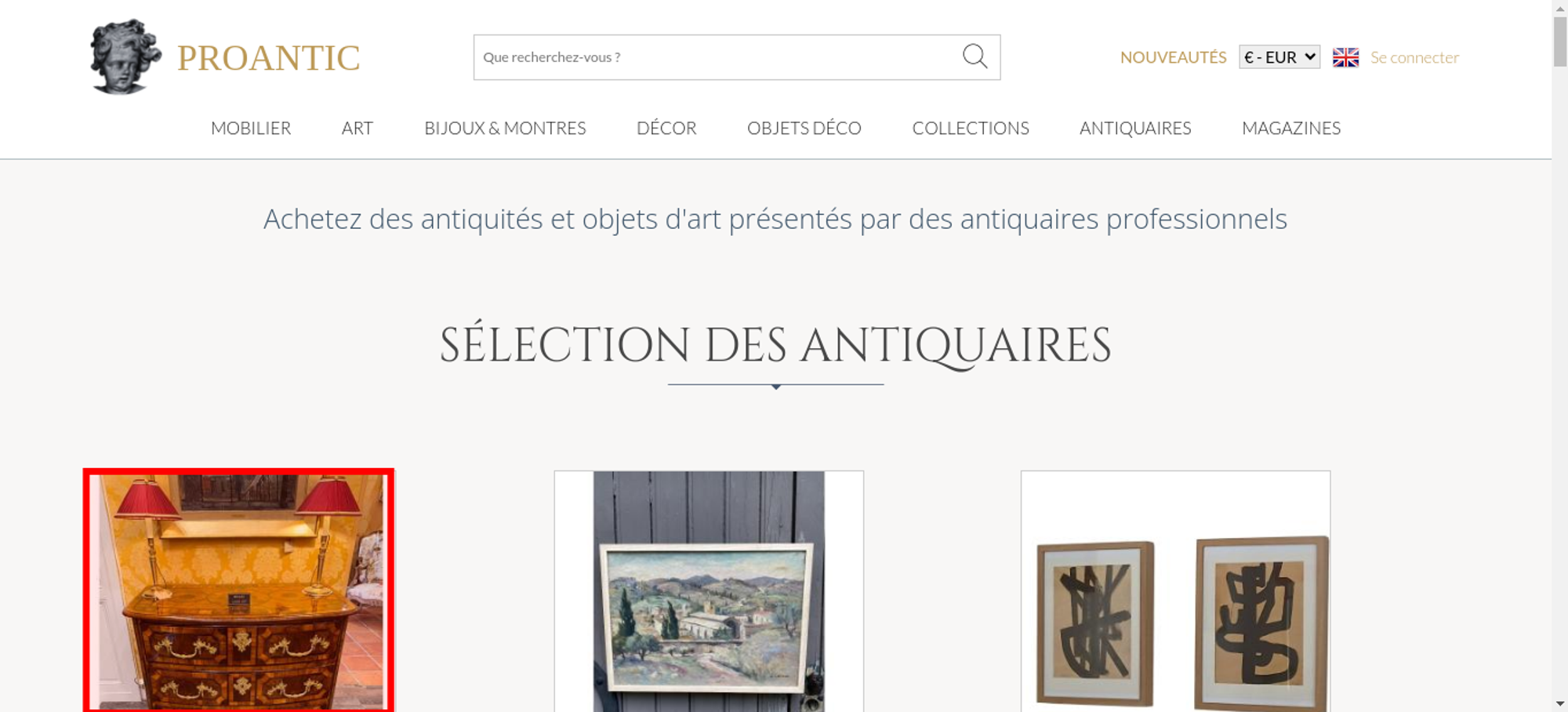Open the € - EUR currency dropdown
Image resolution: width=1568 pixels, height=712 pixels.
click(1279, 57)
